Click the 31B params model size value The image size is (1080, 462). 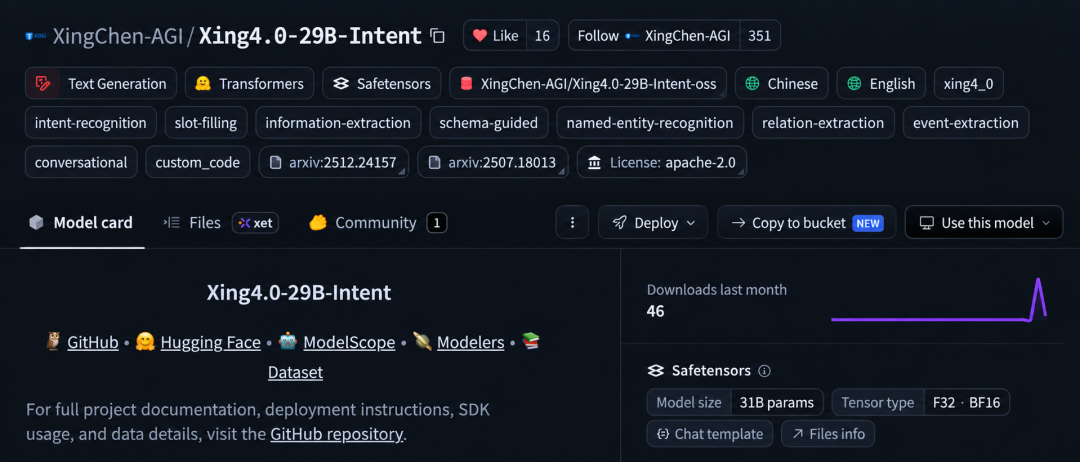(x=778, y=403)
